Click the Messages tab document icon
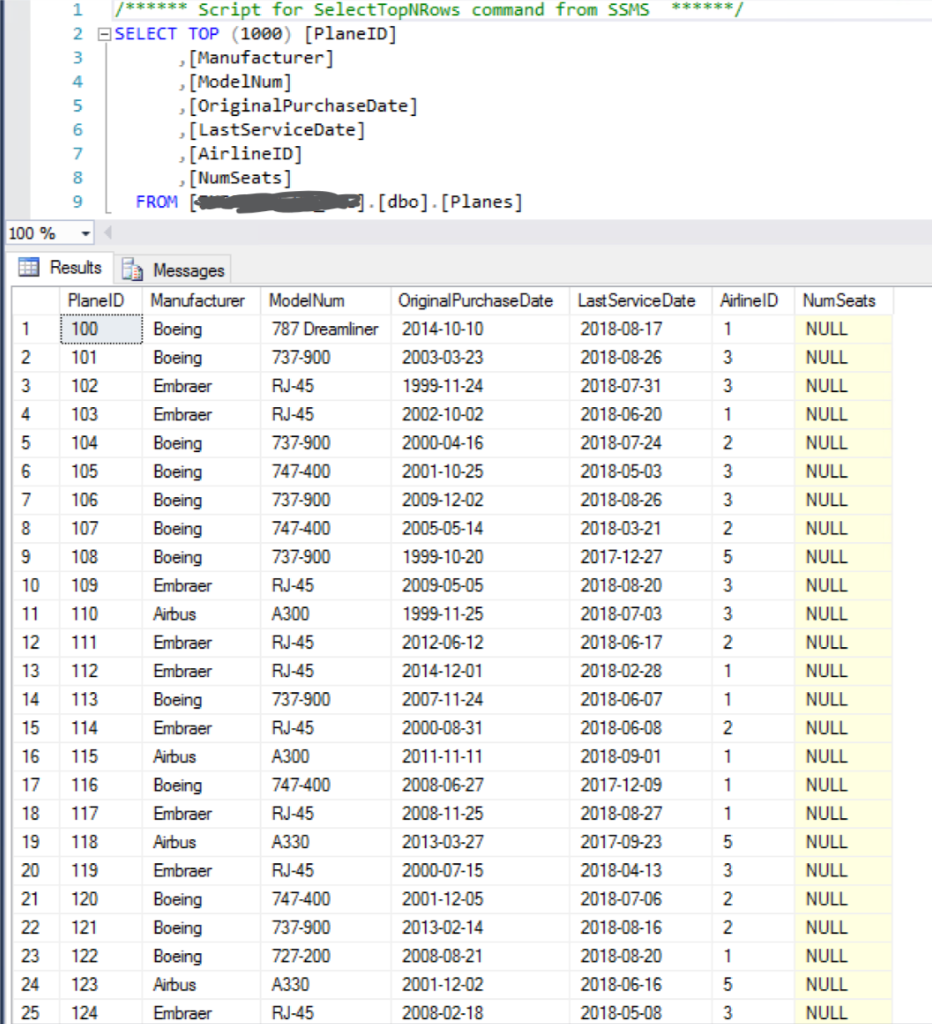 [131, 268]
